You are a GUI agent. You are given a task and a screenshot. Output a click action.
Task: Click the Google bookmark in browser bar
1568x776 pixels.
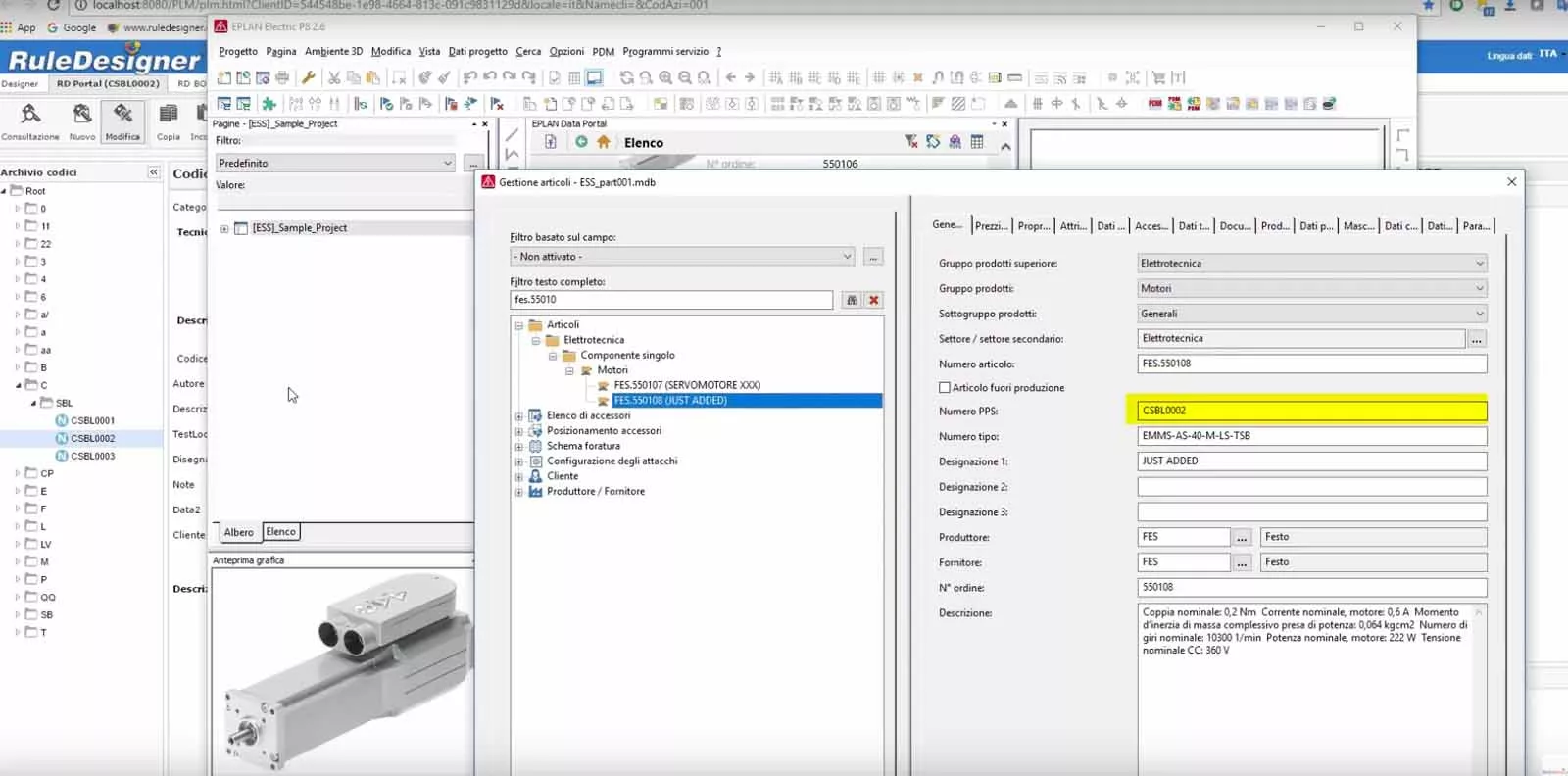point(72,27)
